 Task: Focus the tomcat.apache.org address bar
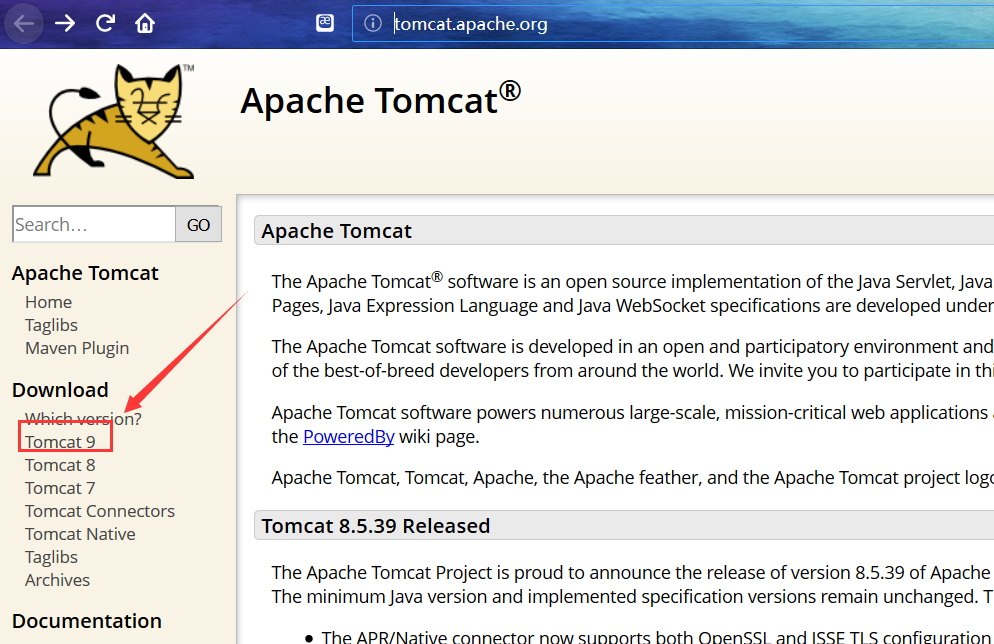click(x=673, y=24)
